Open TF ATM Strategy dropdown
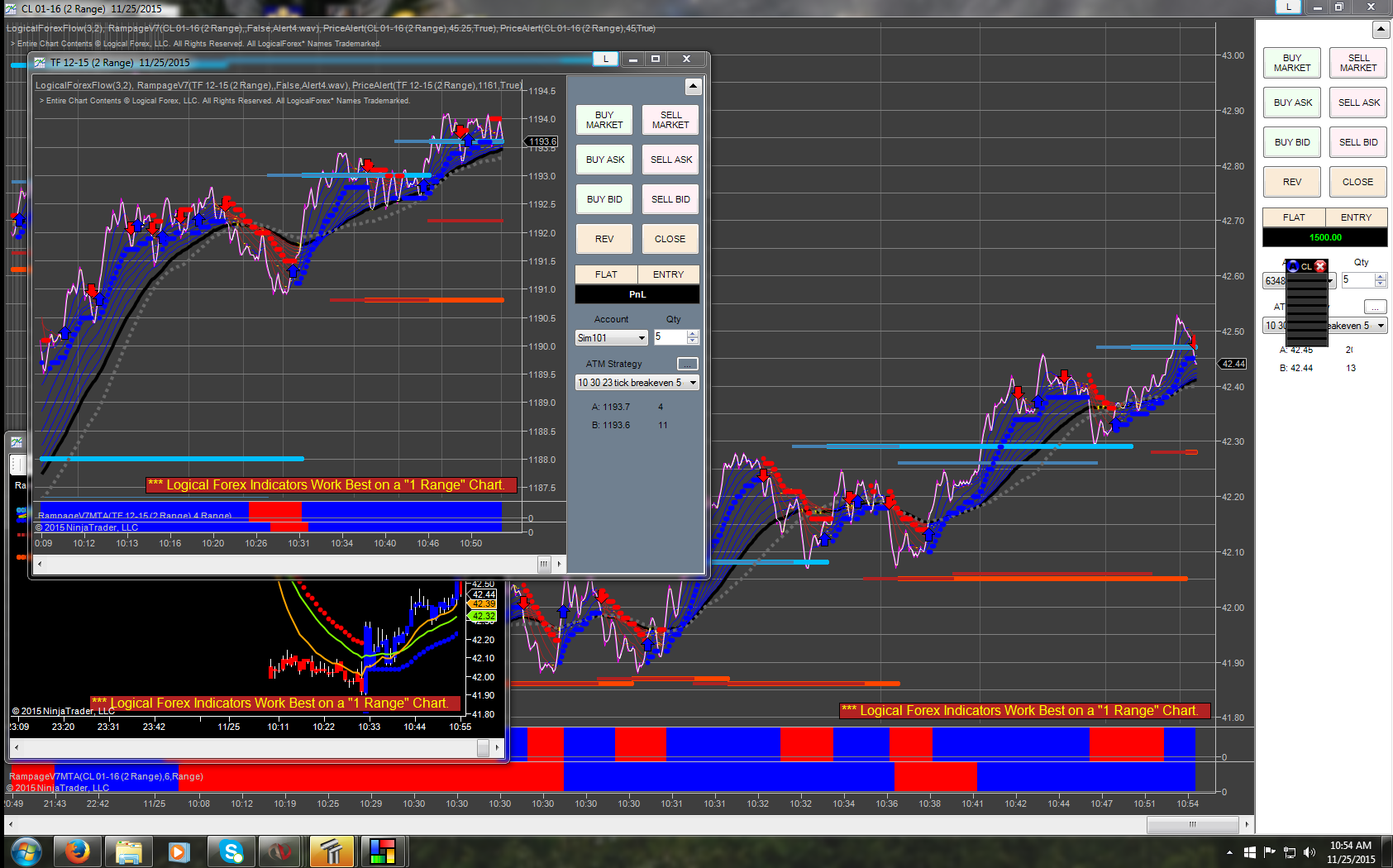The width and height of the screenshot is (1393, 868). tap(637, 383)
